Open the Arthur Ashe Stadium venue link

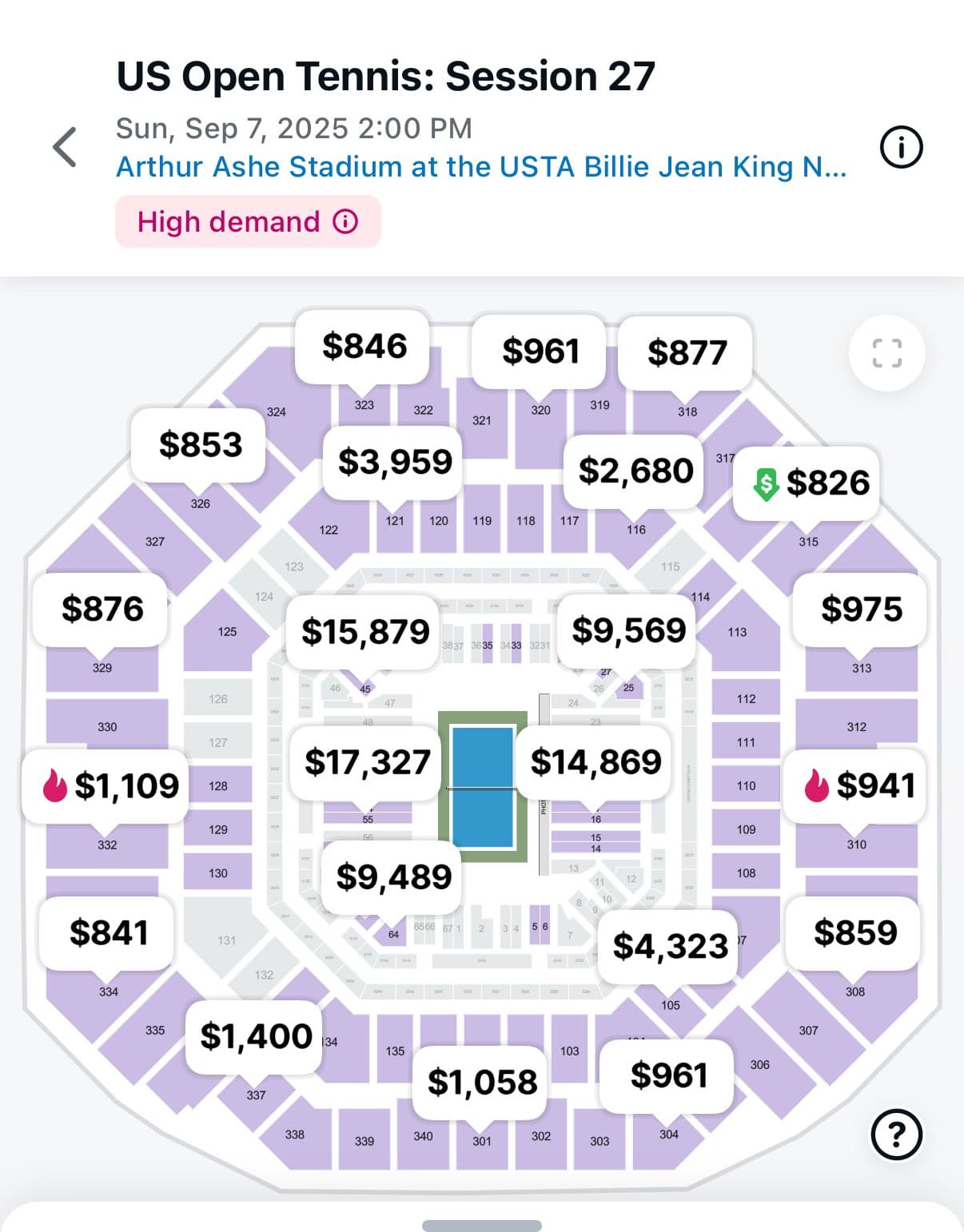(x=481, y=167)
